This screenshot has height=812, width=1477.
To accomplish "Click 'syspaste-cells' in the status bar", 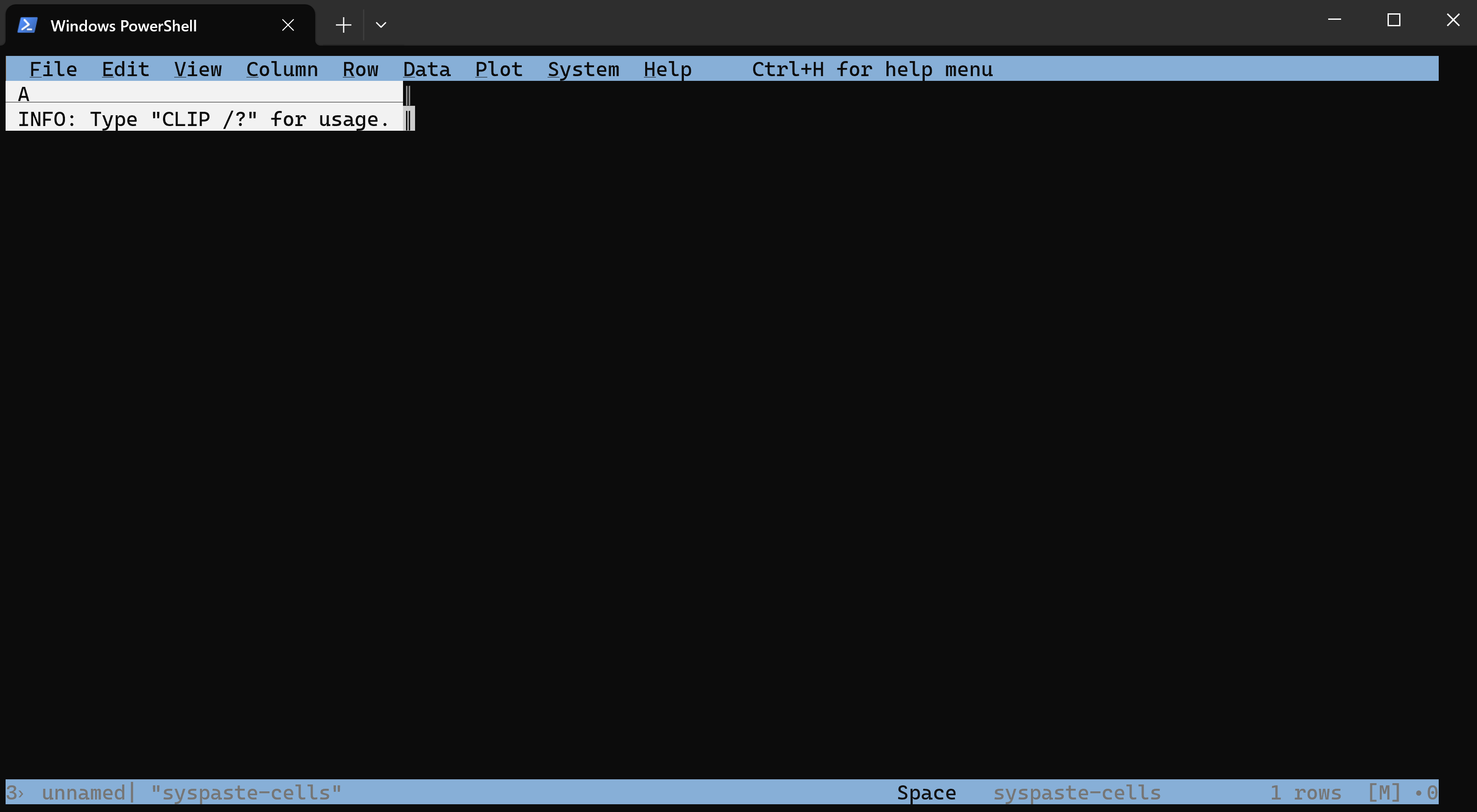I will pos(1077,793).
